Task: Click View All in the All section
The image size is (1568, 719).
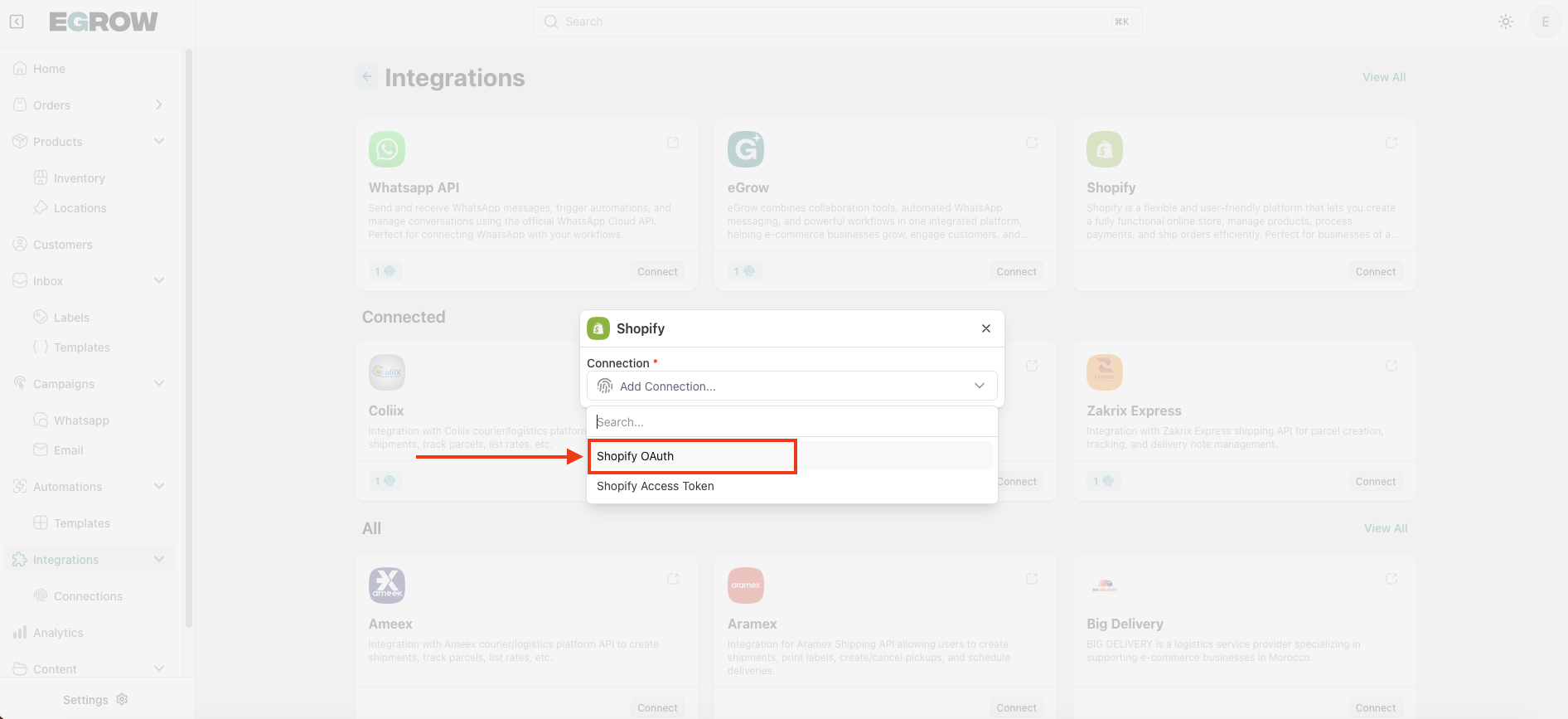Action: pos(1386,528)
